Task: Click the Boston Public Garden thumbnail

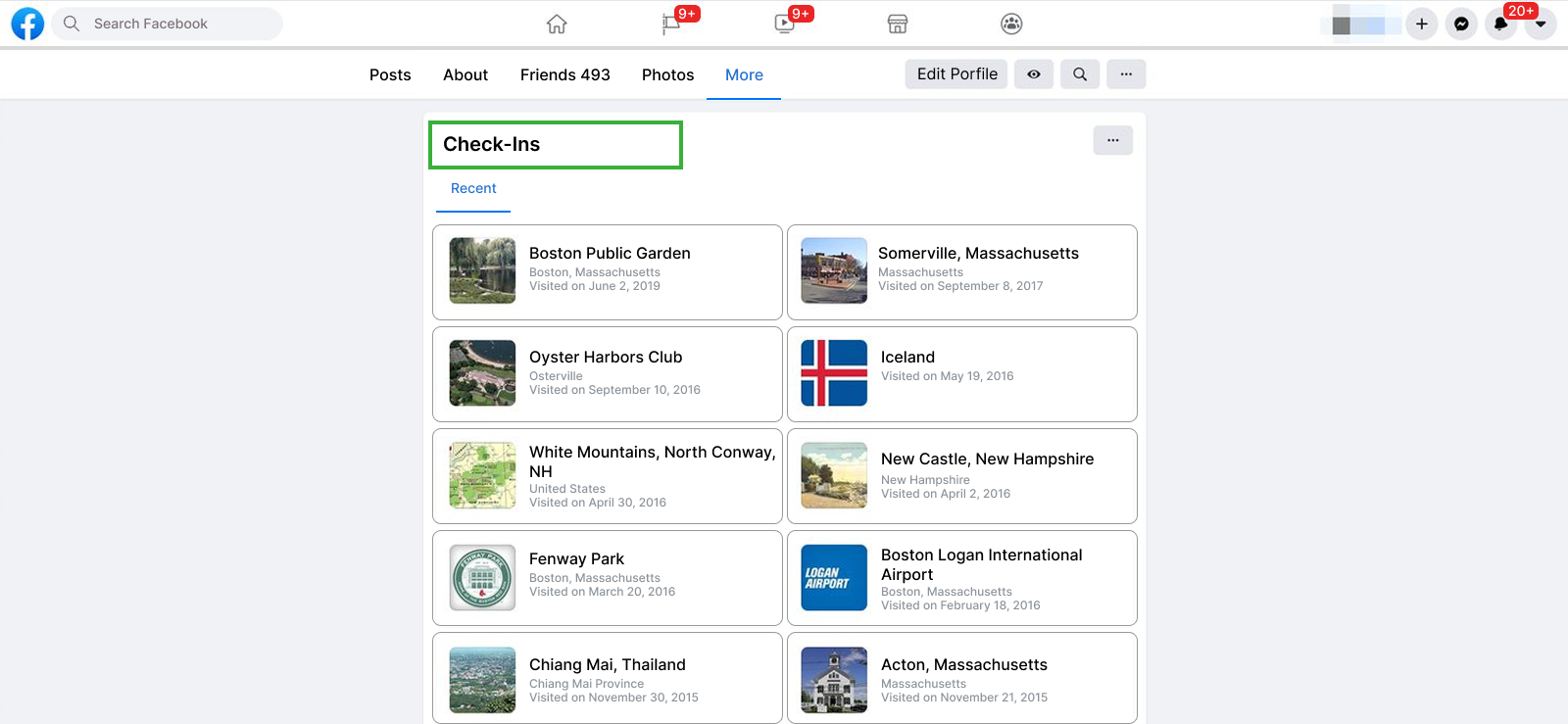Action: tap(482, 270)
